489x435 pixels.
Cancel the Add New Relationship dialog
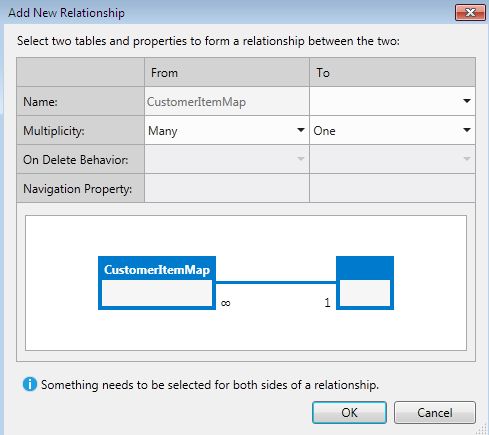point(435,413)
